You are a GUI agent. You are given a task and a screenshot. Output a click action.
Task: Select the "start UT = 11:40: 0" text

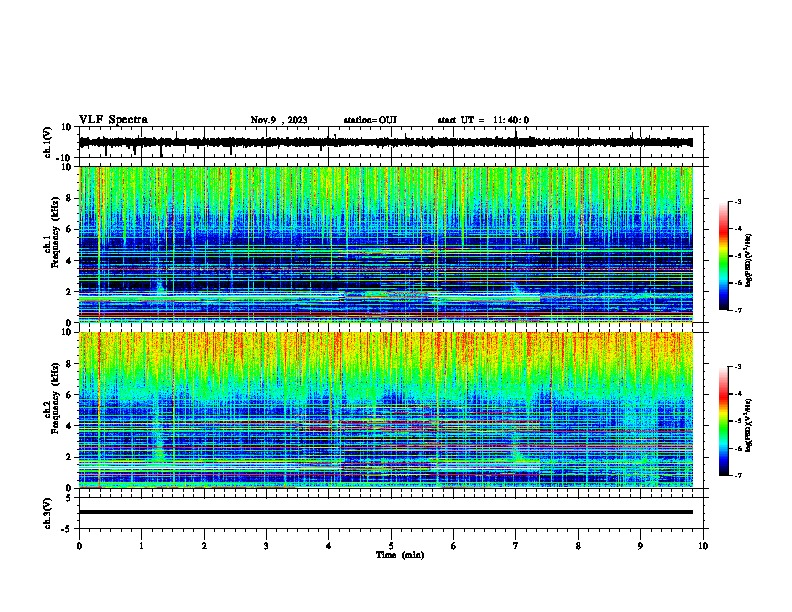coord(483,120)
